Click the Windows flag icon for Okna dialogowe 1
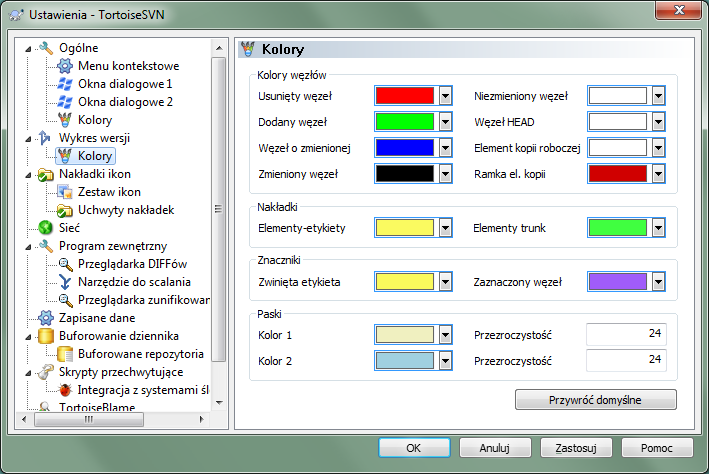 pyautogui.click(x=65, y=84)
